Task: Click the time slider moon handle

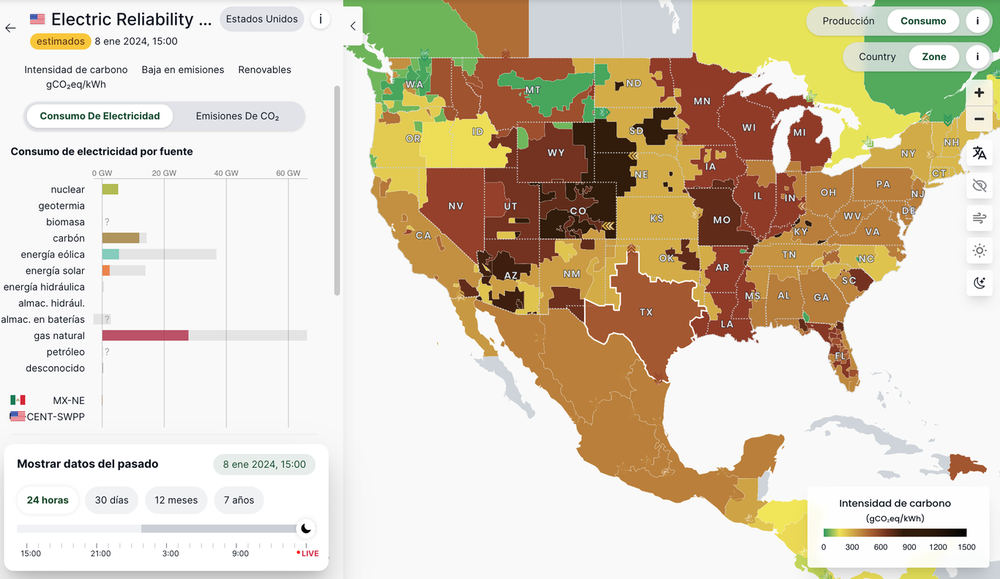Action: point(306,528)
